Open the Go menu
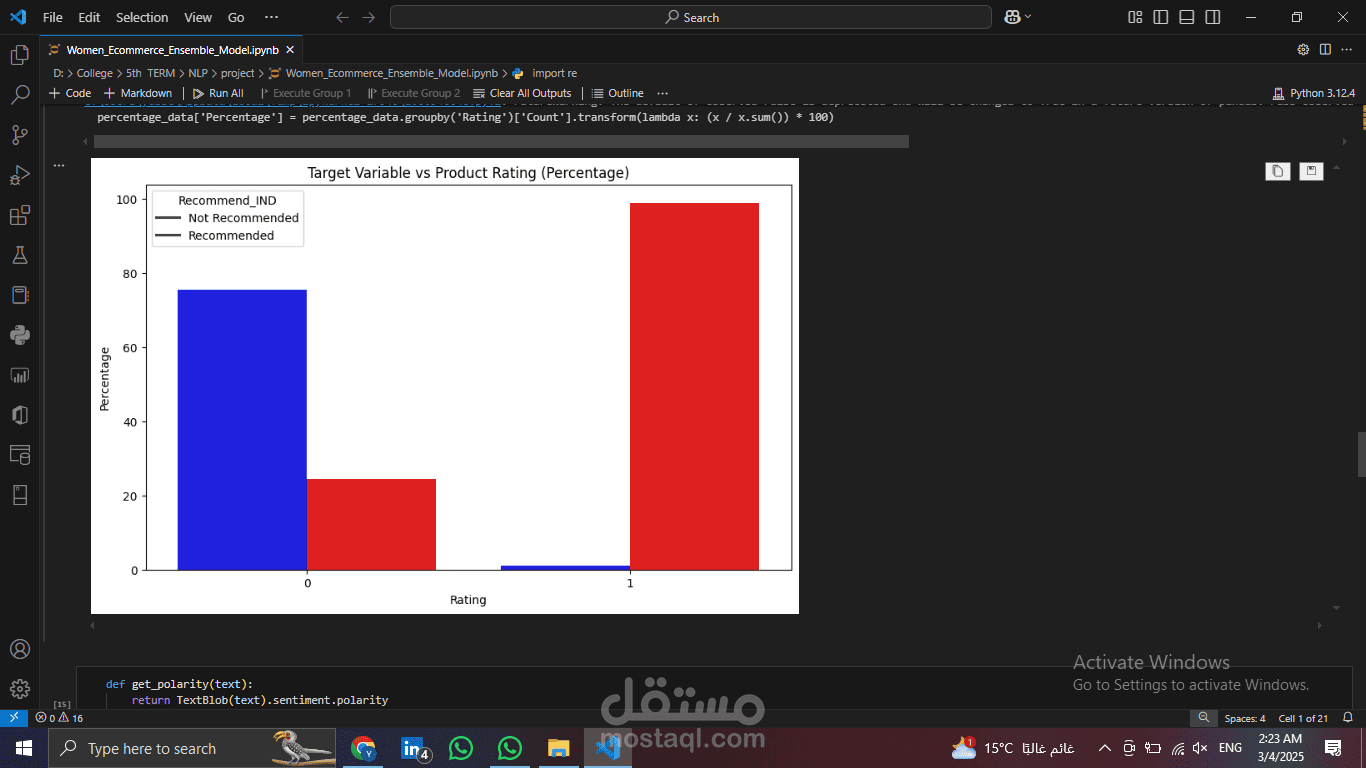This screenshot has height=768, width=1366. (236, 17)
